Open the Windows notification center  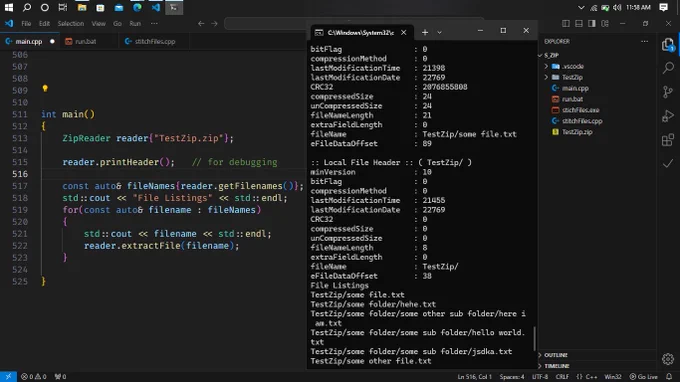coord(664,7)
